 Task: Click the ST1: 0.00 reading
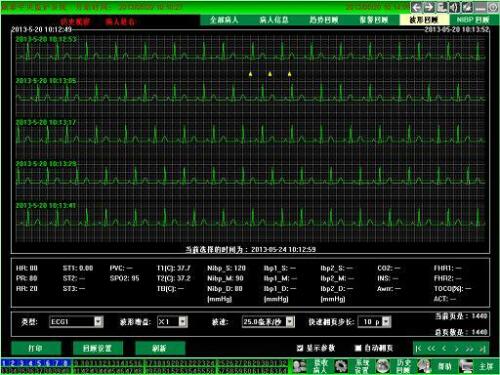coord(78,268)
